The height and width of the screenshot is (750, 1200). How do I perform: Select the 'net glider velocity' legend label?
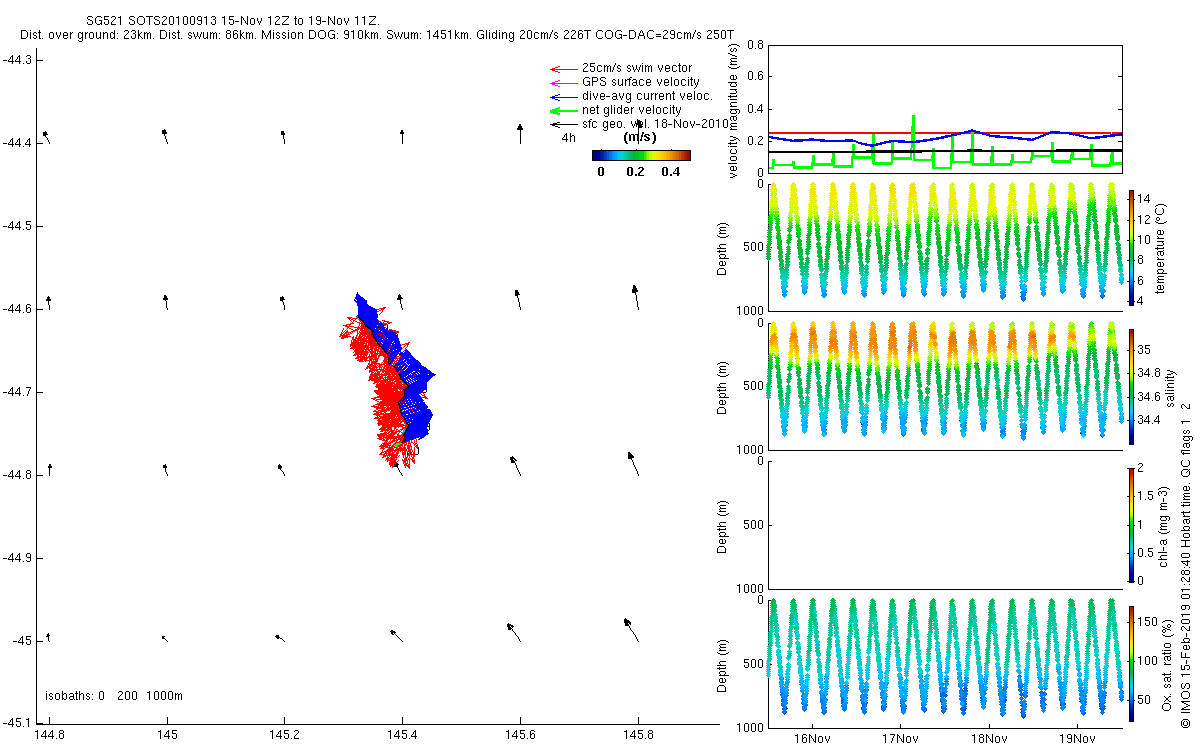pyautogui.click(x=632, y=110)
